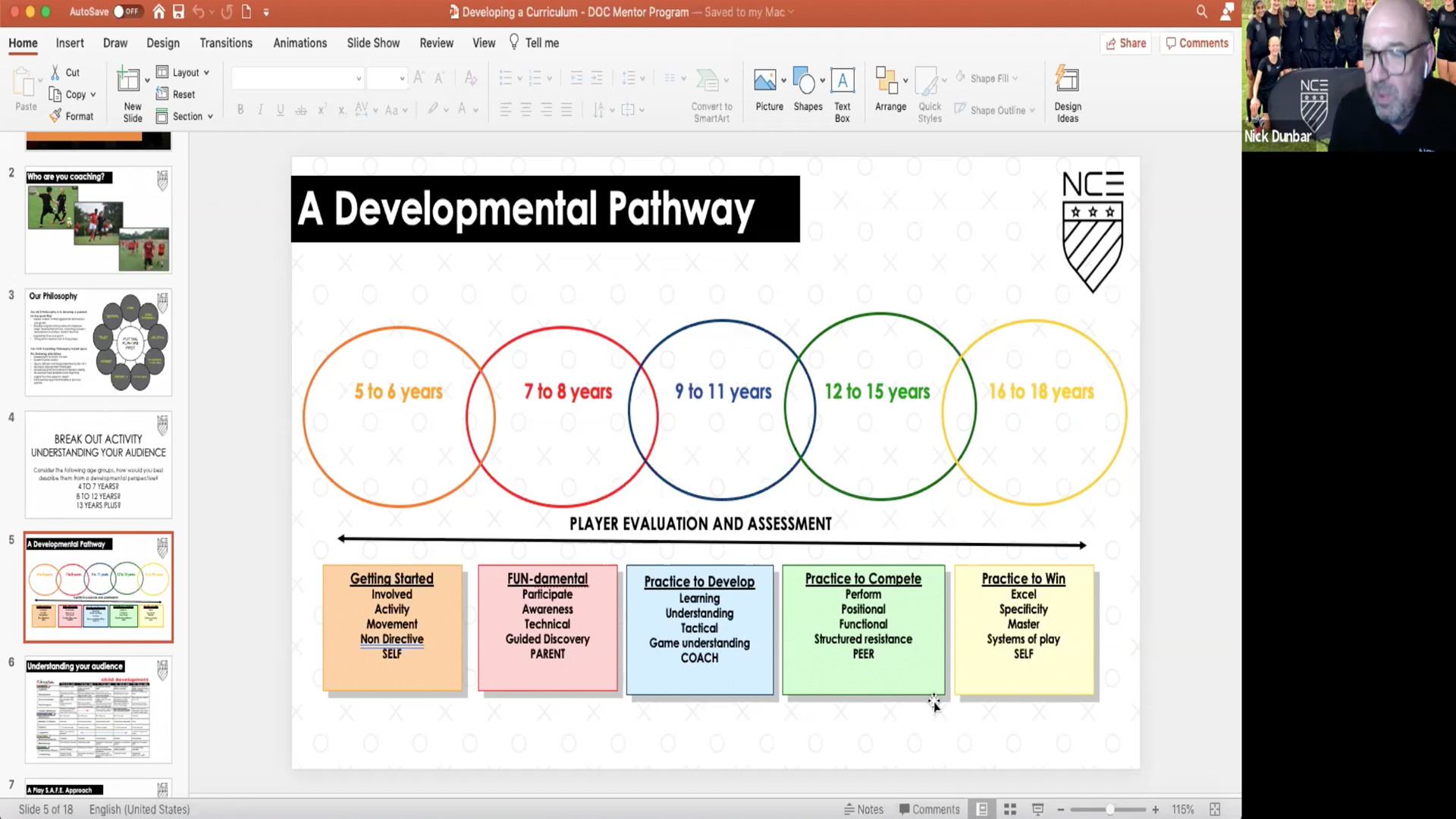The image size is (1456, 819).
Task: Open the Customize Quick Access Toolbar dropdown
Action: 266,12
